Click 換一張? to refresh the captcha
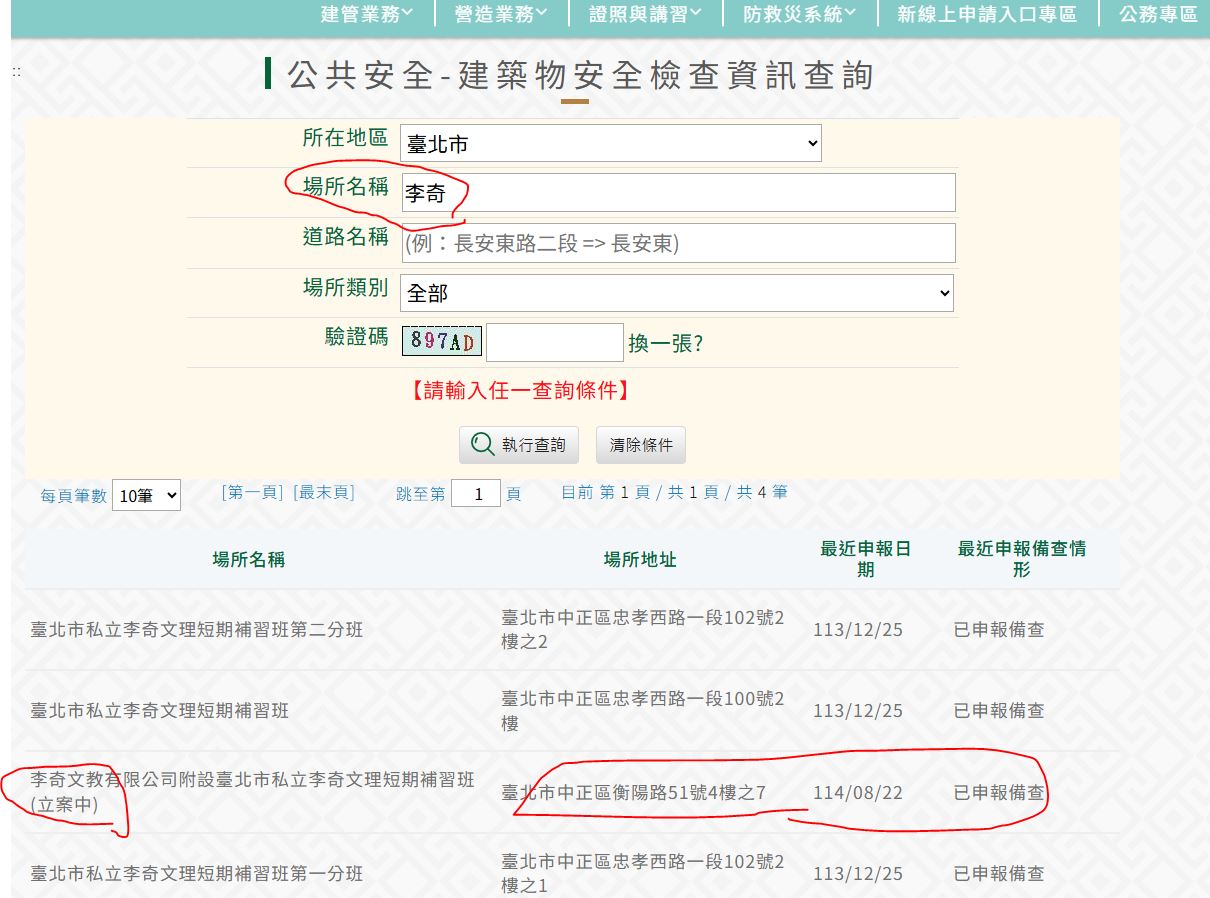The image size is (1210, 898). pos(665,344)
